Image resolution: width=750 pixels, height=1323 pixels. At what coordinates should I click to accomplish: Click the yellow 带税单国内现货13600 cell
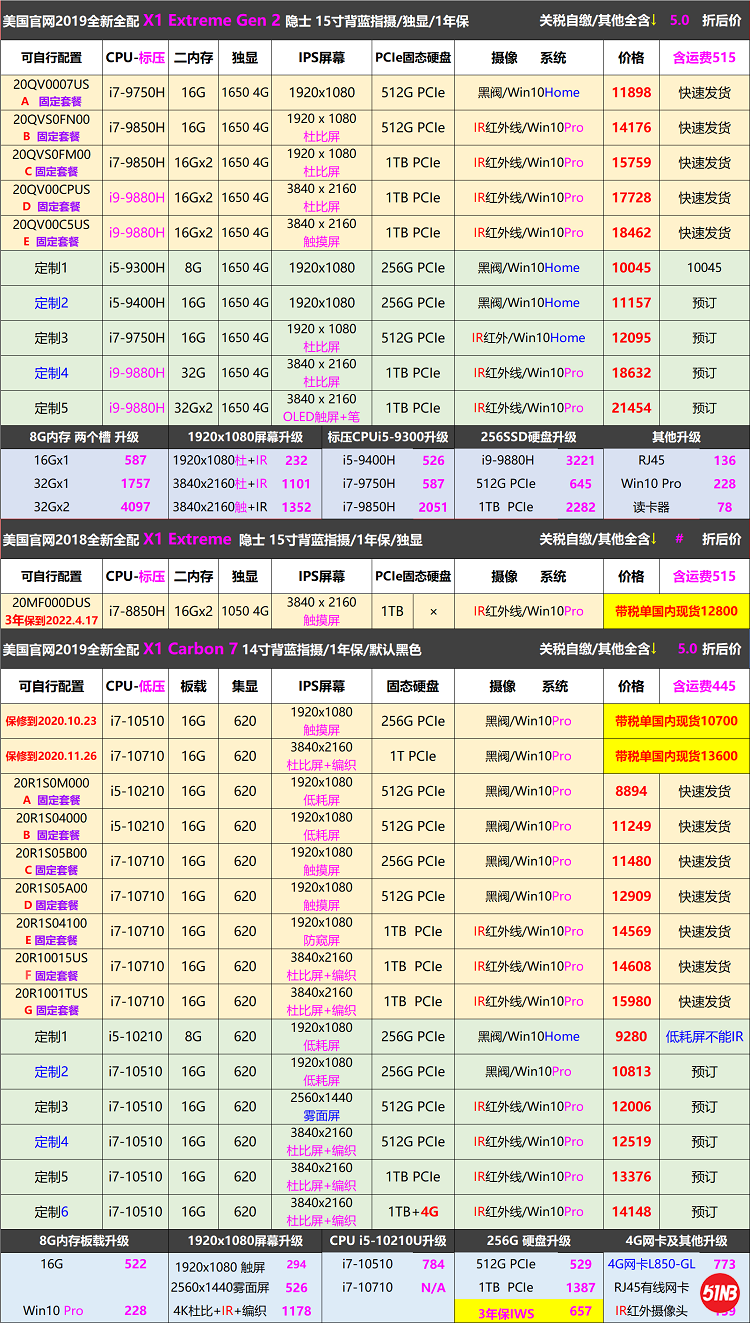point(676,756)
